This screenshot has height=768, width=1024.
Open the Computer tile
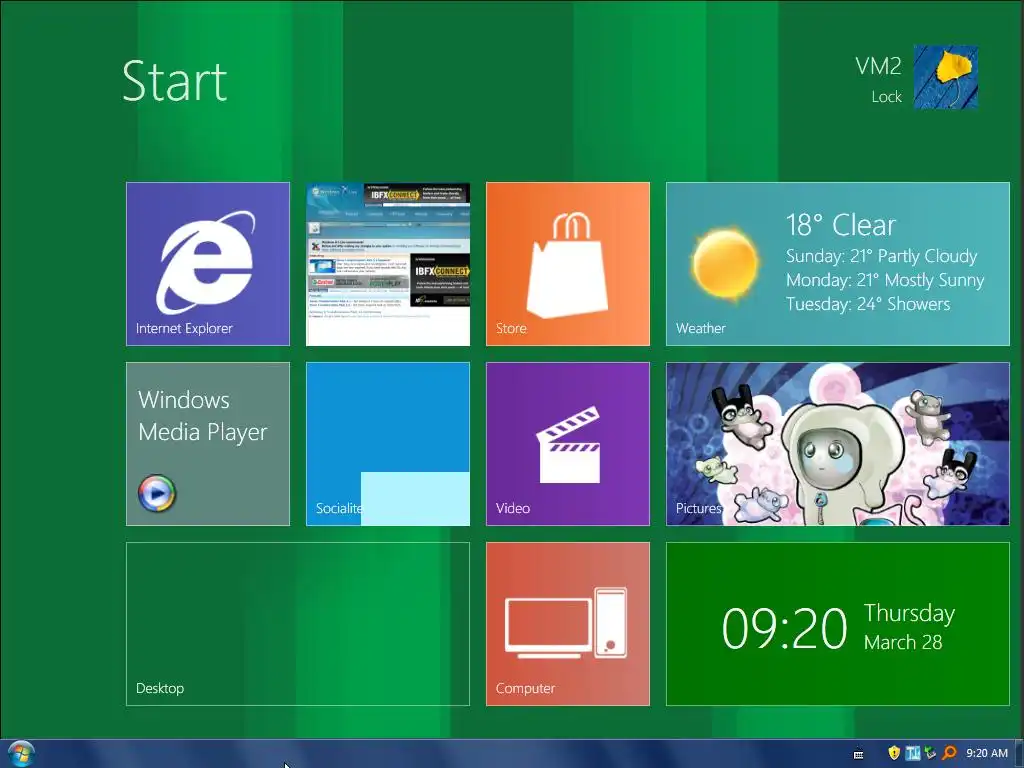tap(568, 624)
